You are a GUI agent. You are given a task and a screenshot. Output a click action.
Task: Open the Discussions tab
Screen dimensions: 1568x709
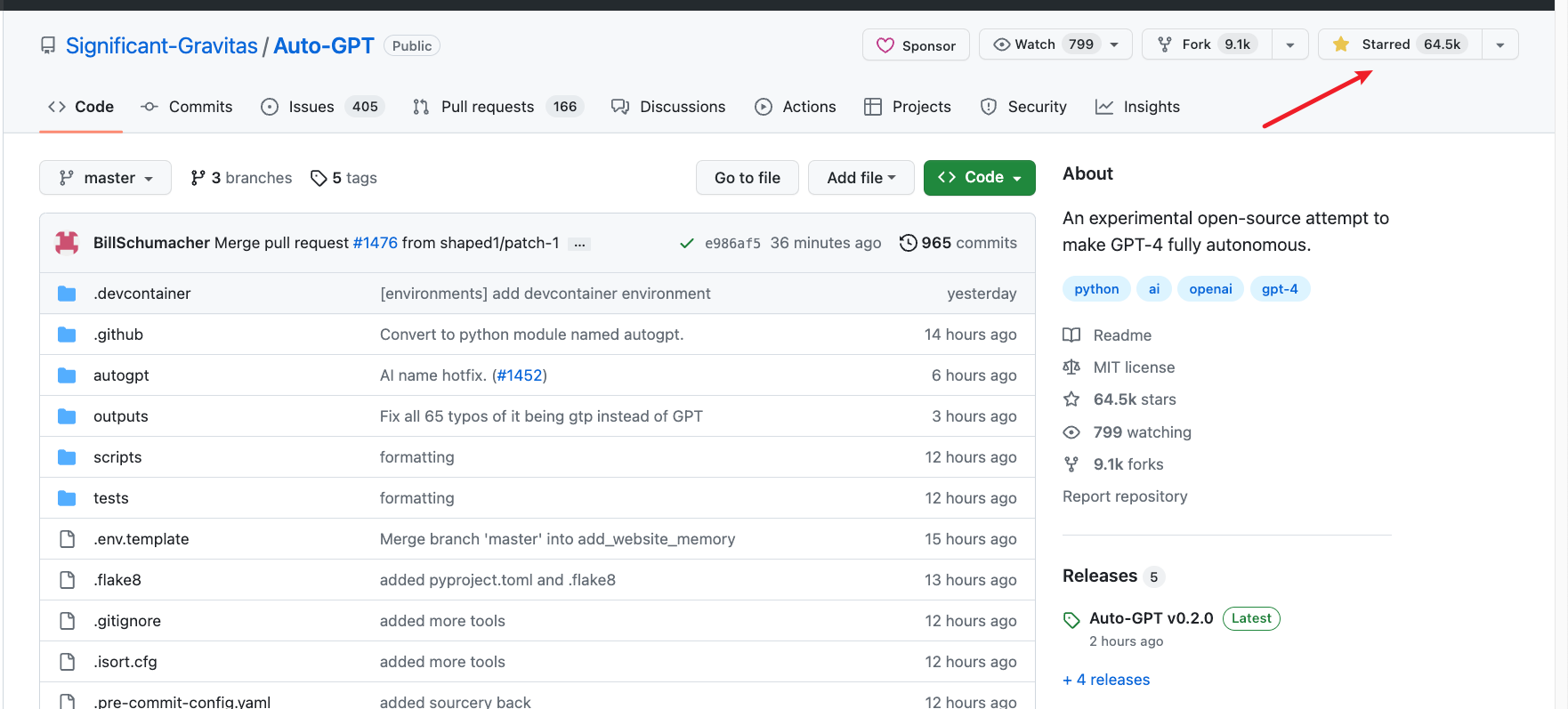pos(668,107)
